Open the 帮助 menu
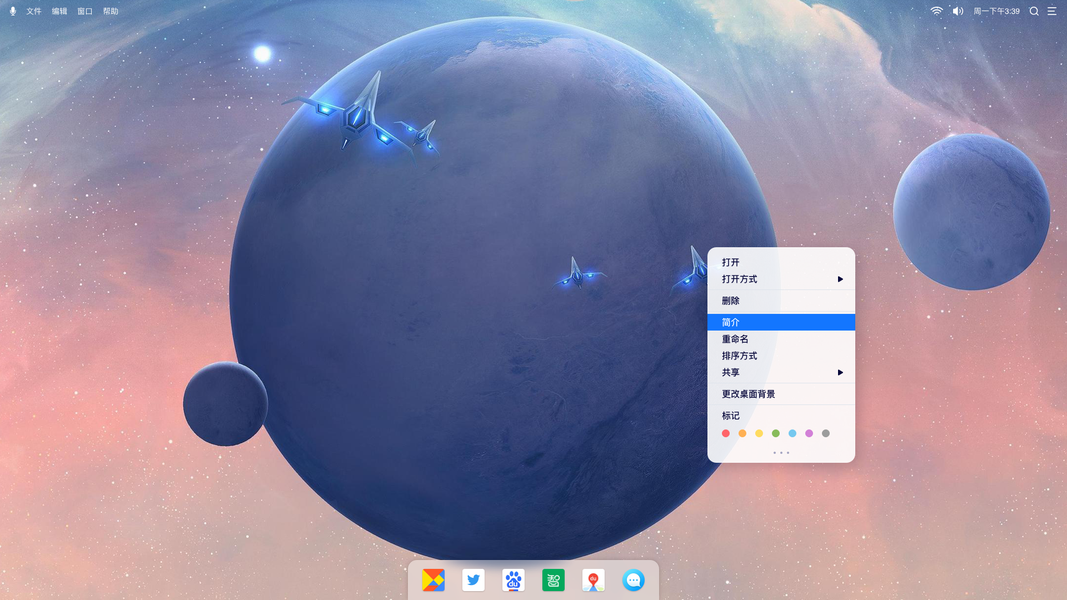This screenshot has height=600, width=1067. [x=110, y=11]
